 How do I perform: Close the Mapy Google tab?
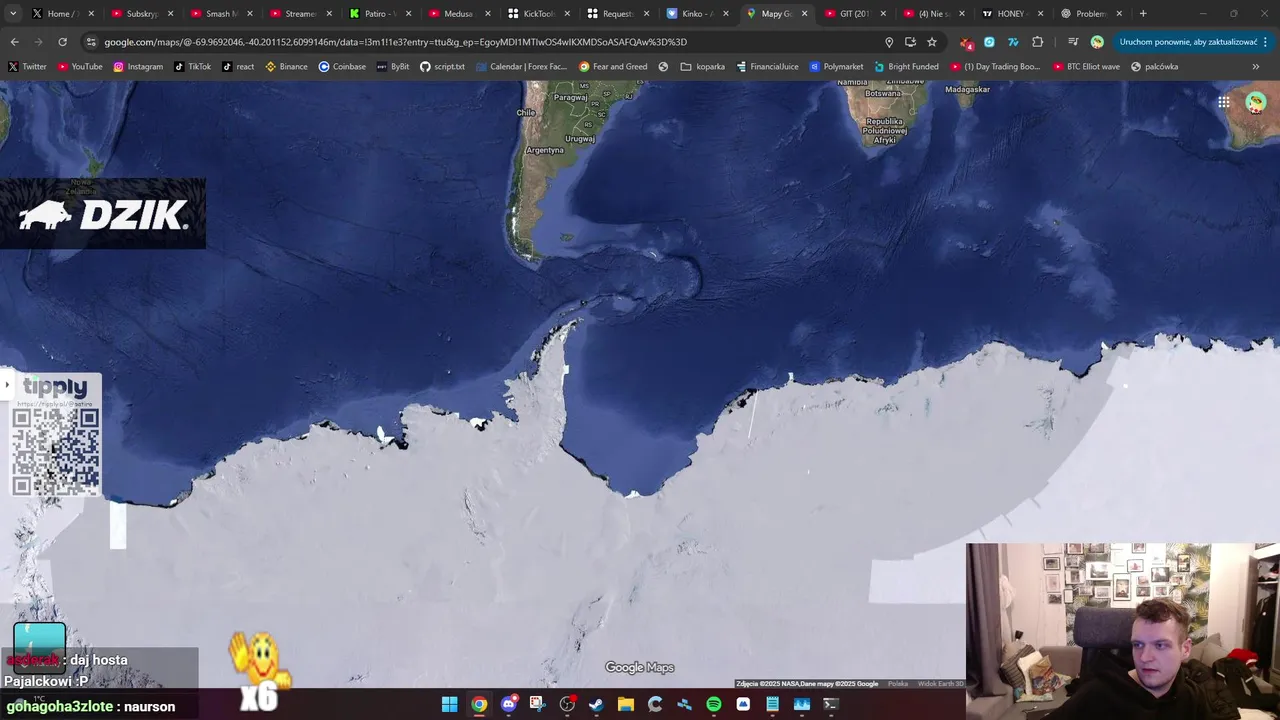coord(804,14)
